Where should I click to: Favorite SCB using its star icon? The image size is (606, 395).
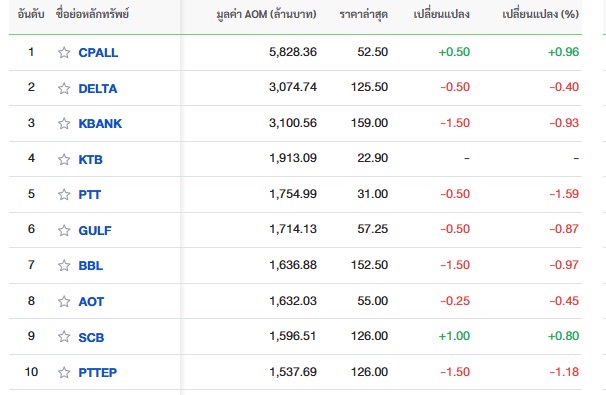pos(64,337)
